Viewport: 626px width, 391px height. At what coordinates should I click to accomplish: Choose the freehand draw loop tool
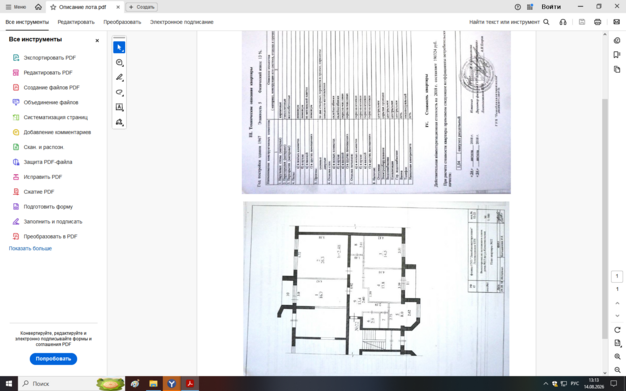pos(119,92)
